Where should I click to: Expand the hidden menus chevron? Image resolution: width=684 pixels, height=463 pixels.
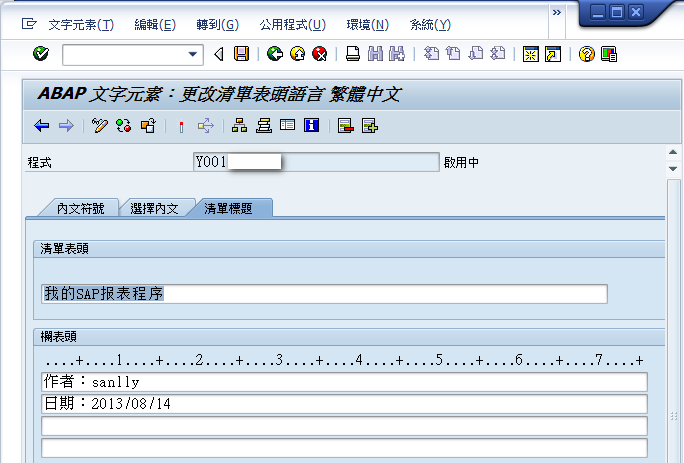[x=557, y=12]
